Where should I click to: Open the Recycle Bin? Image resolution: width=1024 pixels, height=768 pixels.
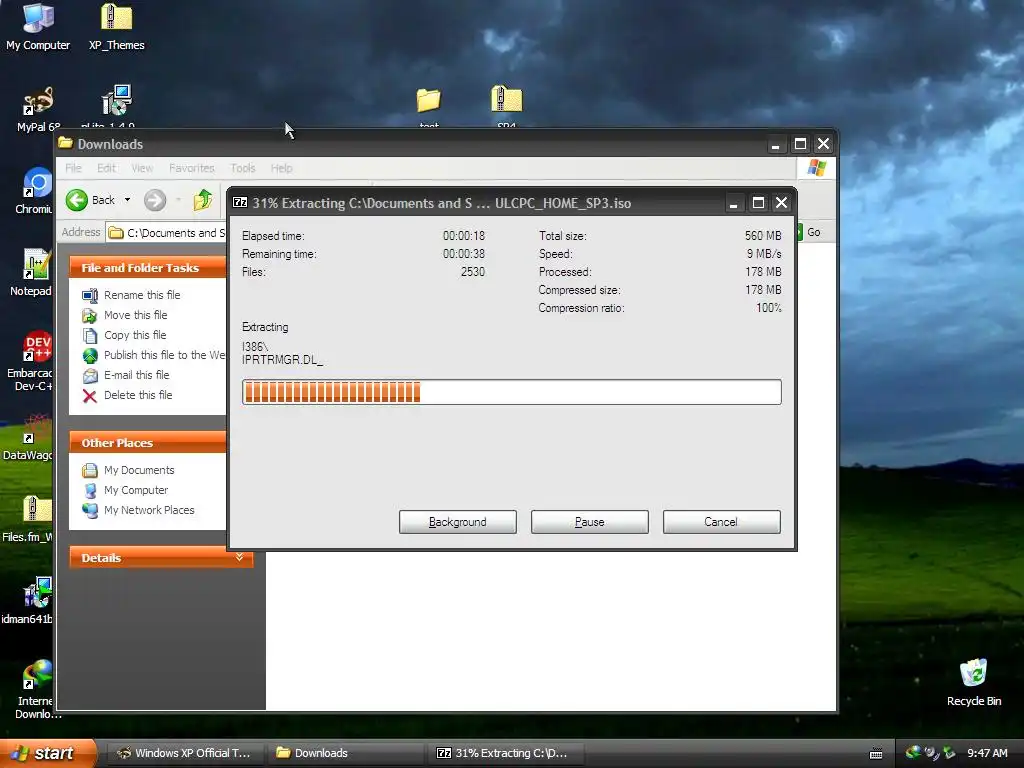tap(973, 682)
